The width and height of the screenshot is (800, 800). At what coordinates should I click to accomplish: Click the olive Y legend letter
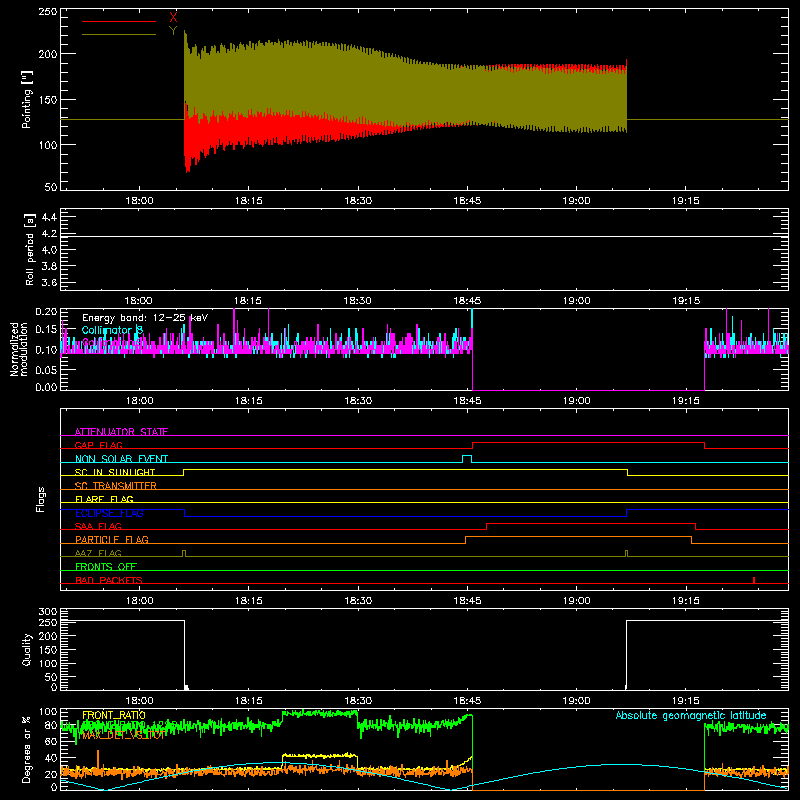173,31
